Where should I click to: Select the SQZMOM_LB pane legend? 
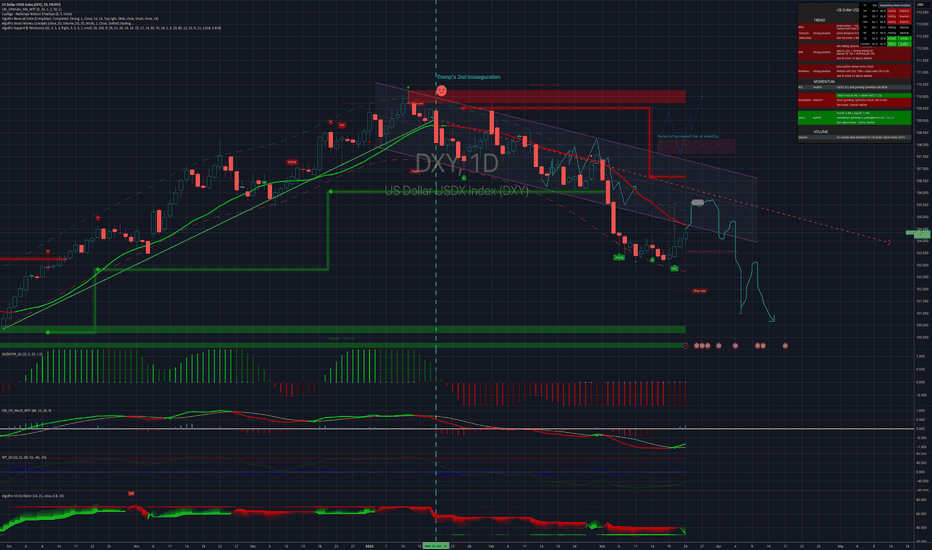click(x=22, y=354)
